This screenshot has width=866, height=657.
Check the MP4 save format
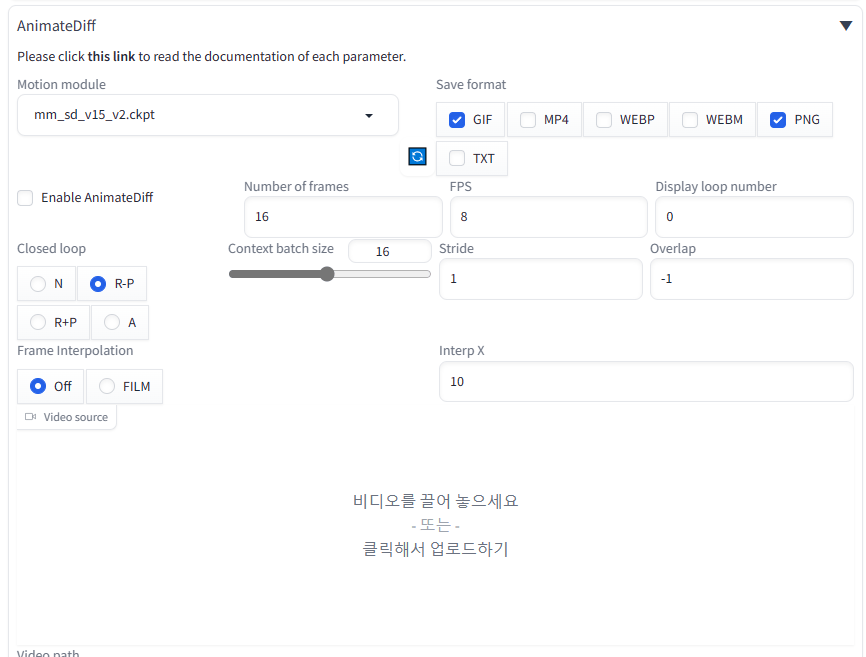528,120
